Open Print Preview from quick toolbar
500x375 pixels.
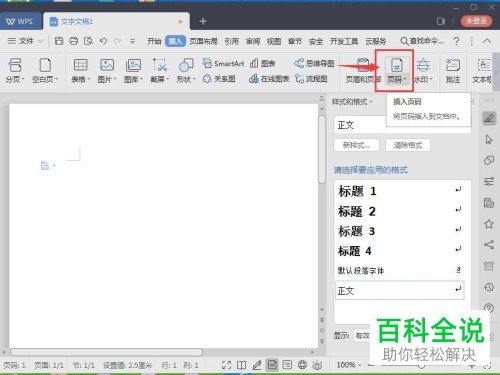click(88, 41)
